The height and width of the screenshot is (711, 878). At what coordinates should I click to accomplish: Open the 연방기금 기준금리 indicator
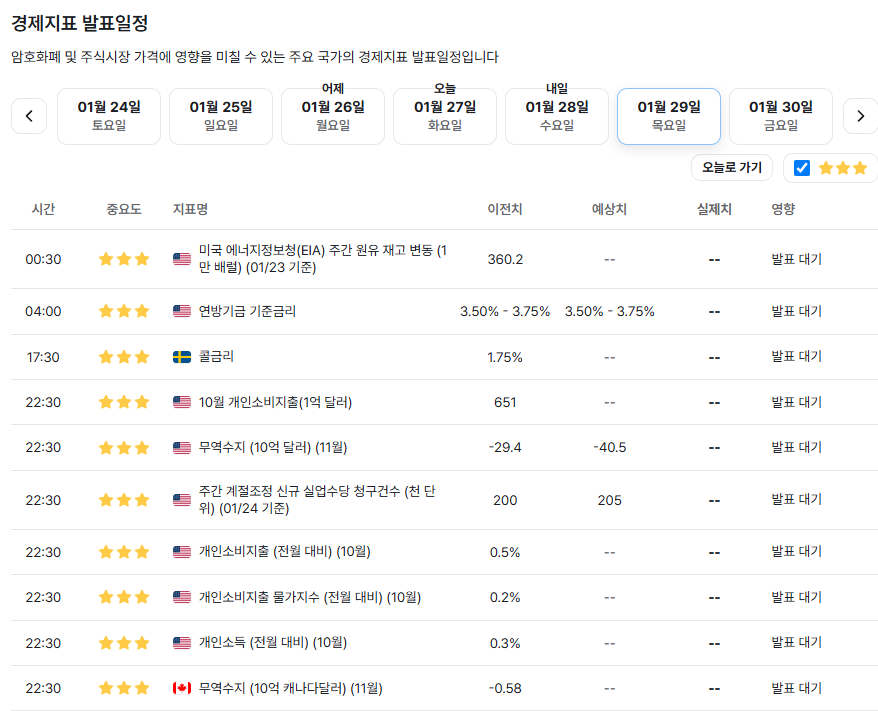[247, 311]
